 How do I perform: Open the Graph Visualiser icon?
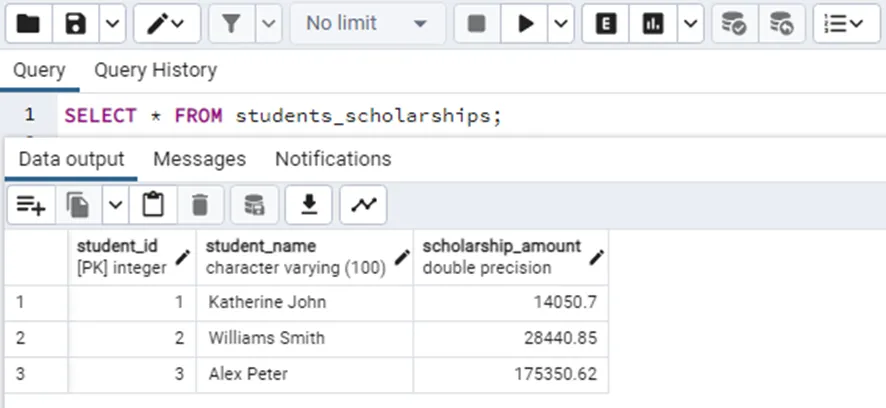pyautogui.click(x=363, y=205)
